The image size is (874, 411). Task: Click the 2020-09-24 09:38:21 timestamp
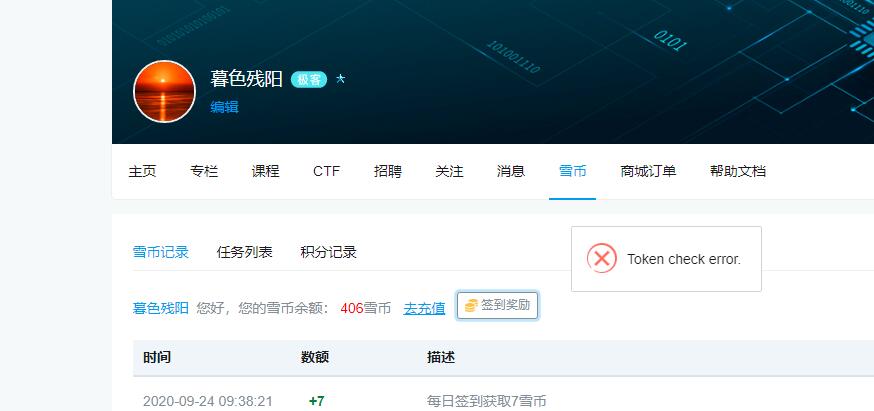coord(208,401)
